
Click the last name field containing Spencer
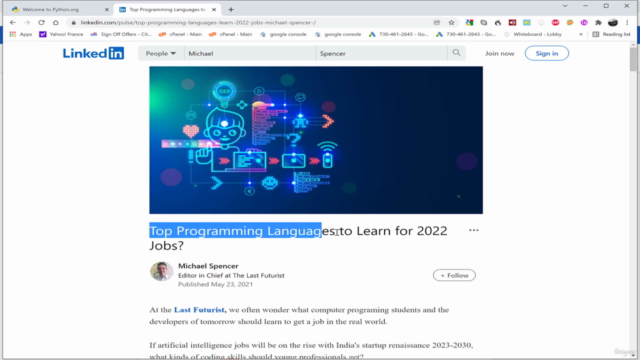pyautogui.click(x=381, y=53)
